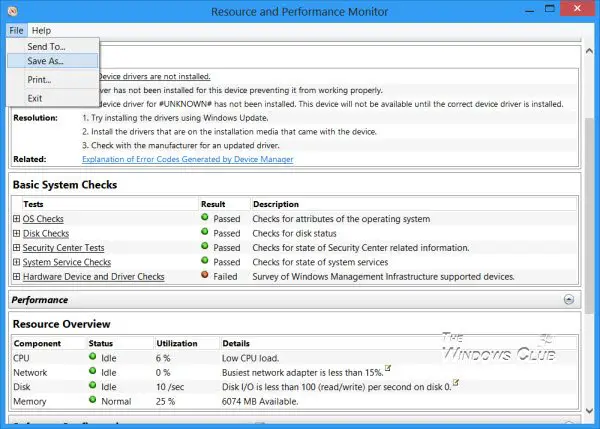
Task: Click the Performance section heading
Action: coord(40,300)
